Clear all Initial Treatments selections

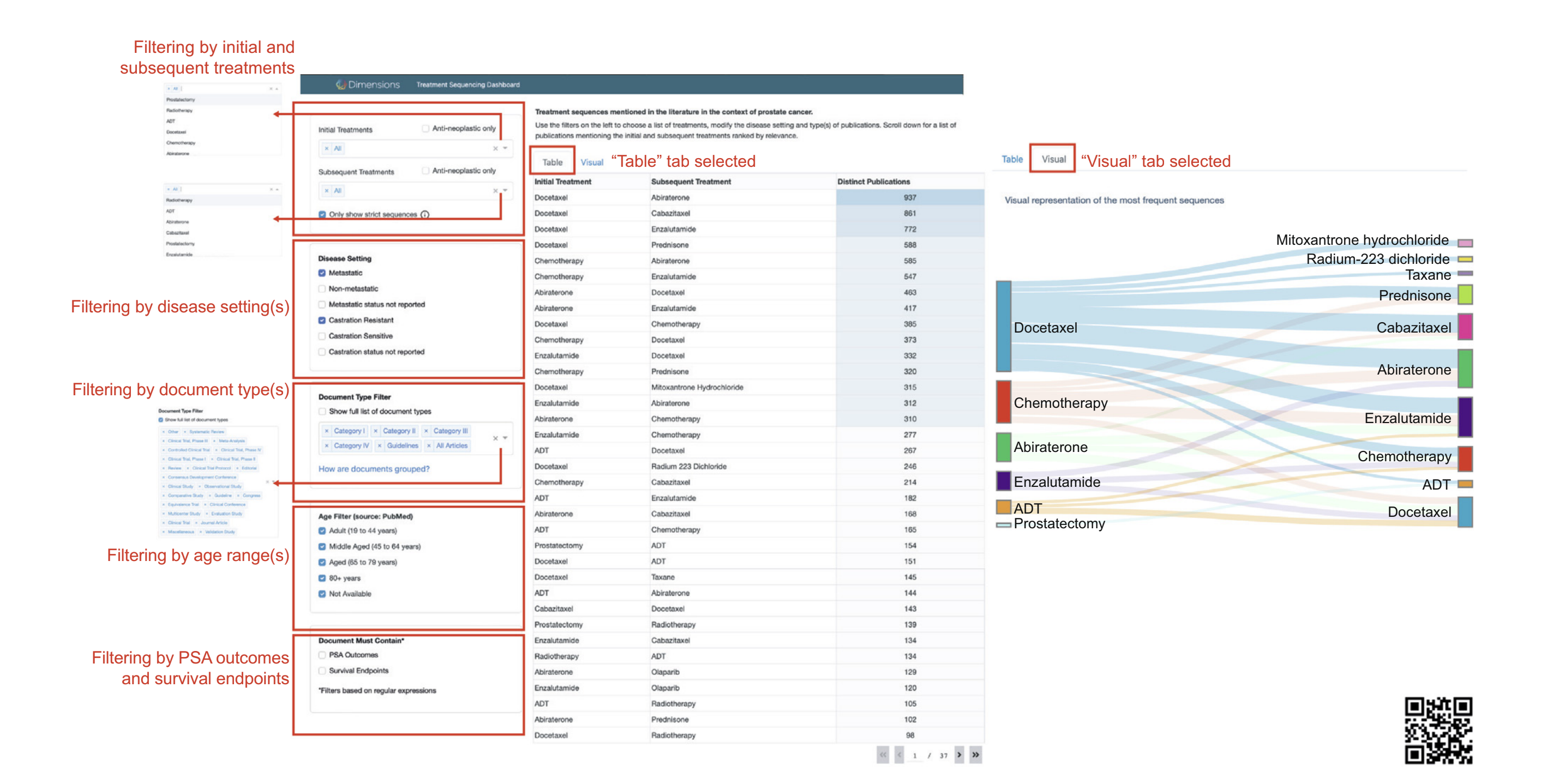coord(495,148)
